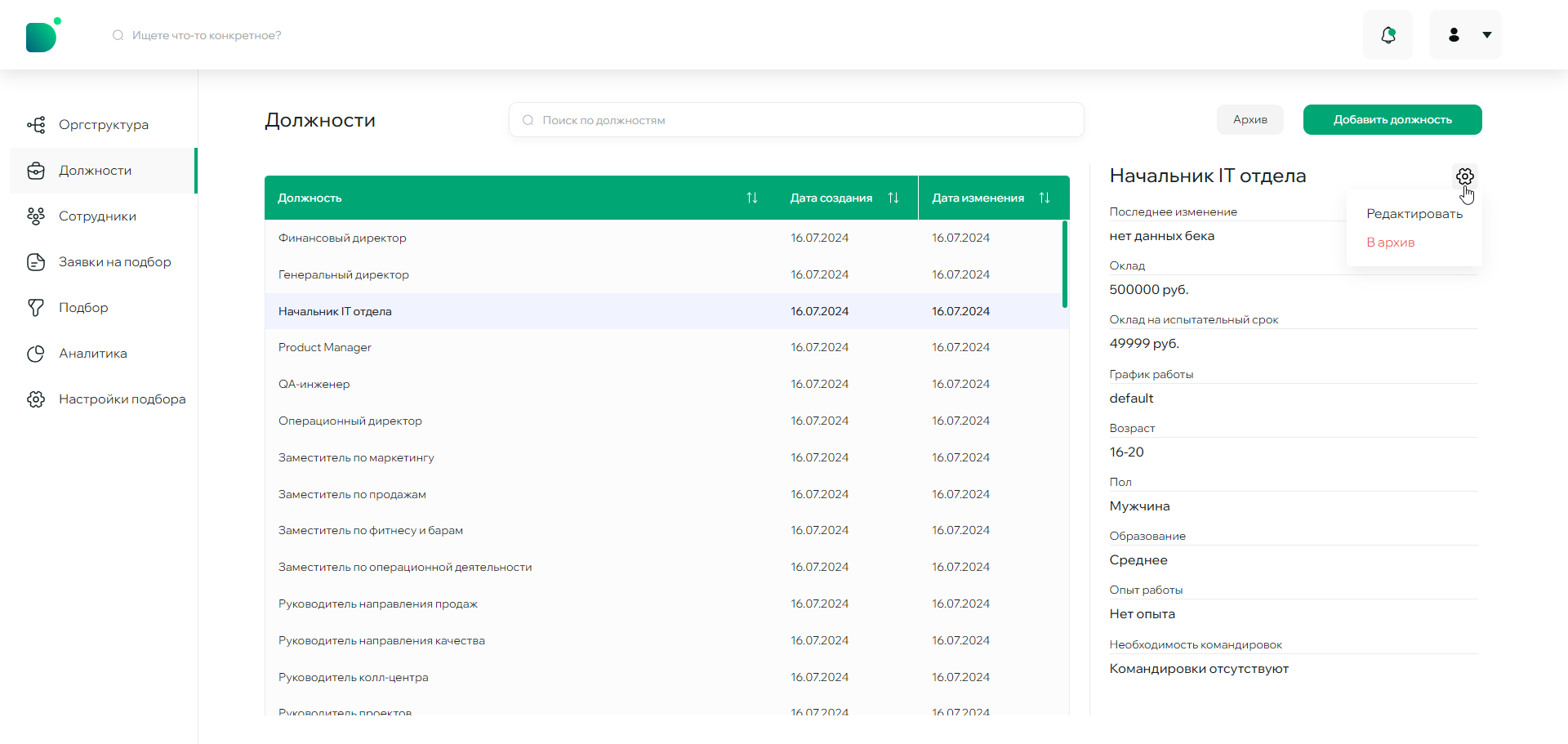Click the Сотрудники people sidebar icon
The height and width of the screenshot is (744, 1568).
tap(36, 216)
